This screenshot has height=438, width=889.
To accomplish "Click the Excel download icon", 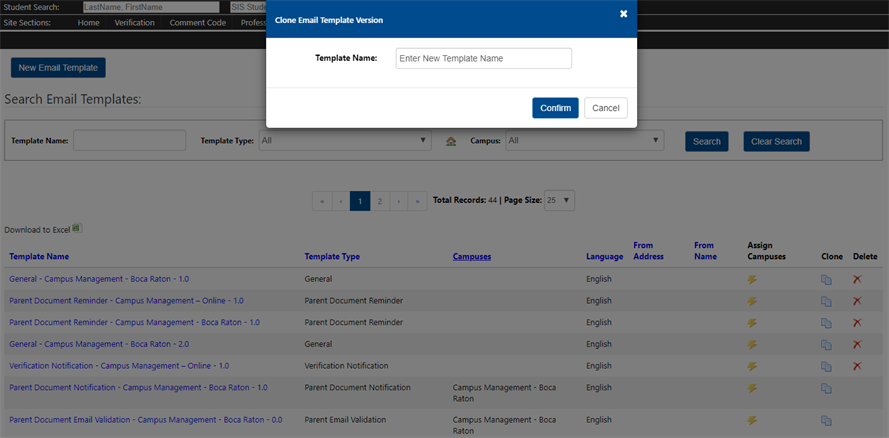I will tap(77, 228).
